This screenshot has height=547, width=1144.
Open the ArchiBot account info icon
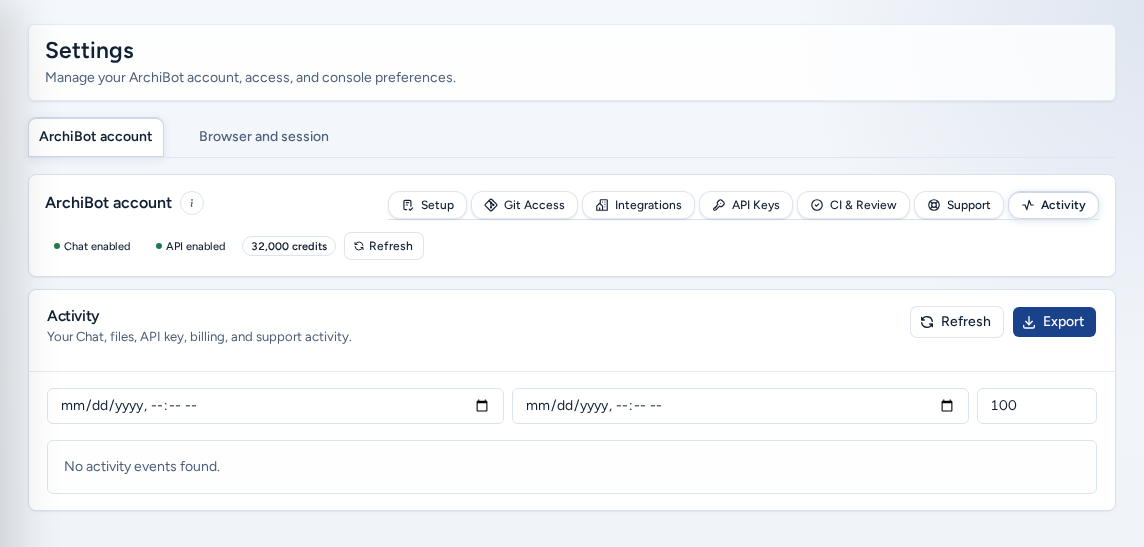(x=192, y=203)
